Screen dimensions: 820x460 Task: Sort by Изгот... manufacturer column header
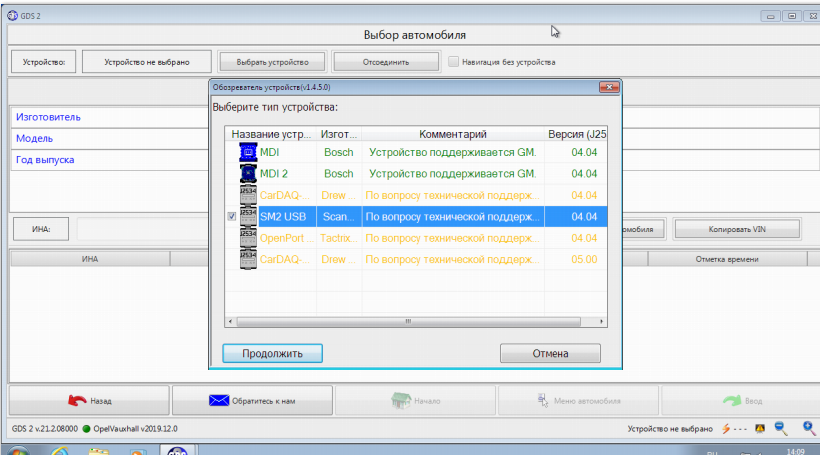pos(339,134)
